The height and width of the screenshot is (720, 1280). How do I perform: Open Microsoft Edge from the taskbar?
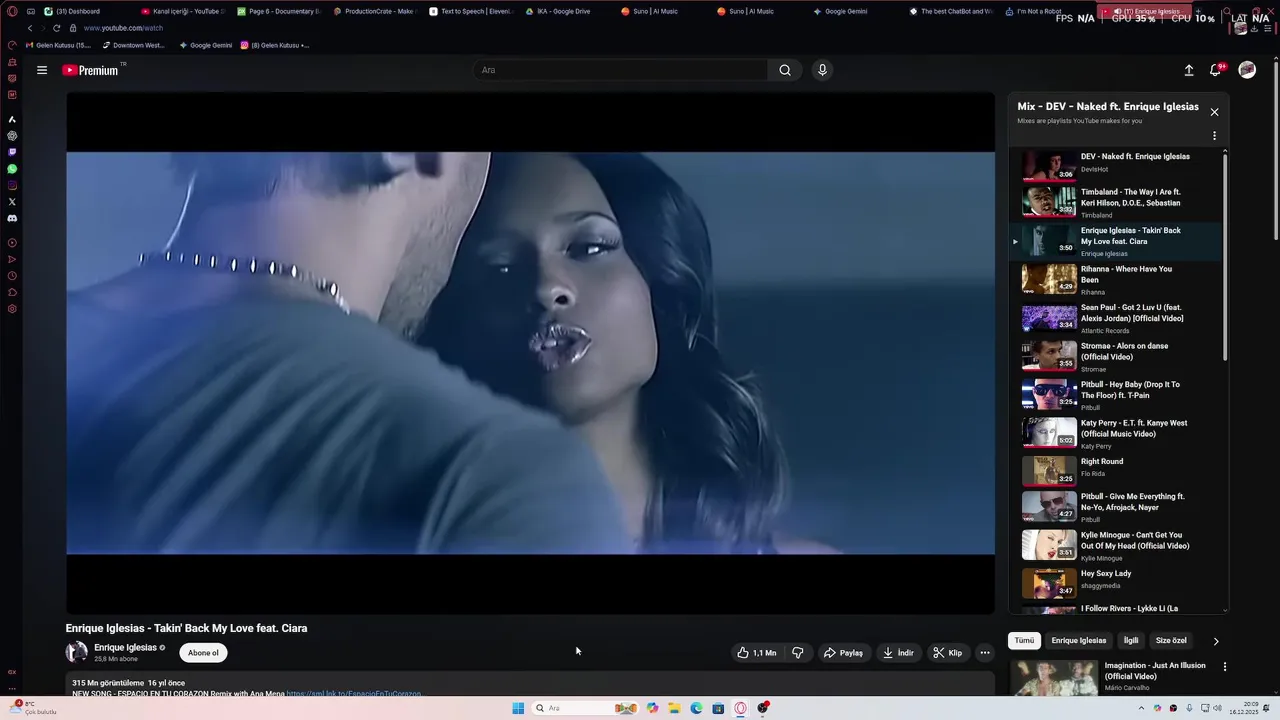coord(696,708)
